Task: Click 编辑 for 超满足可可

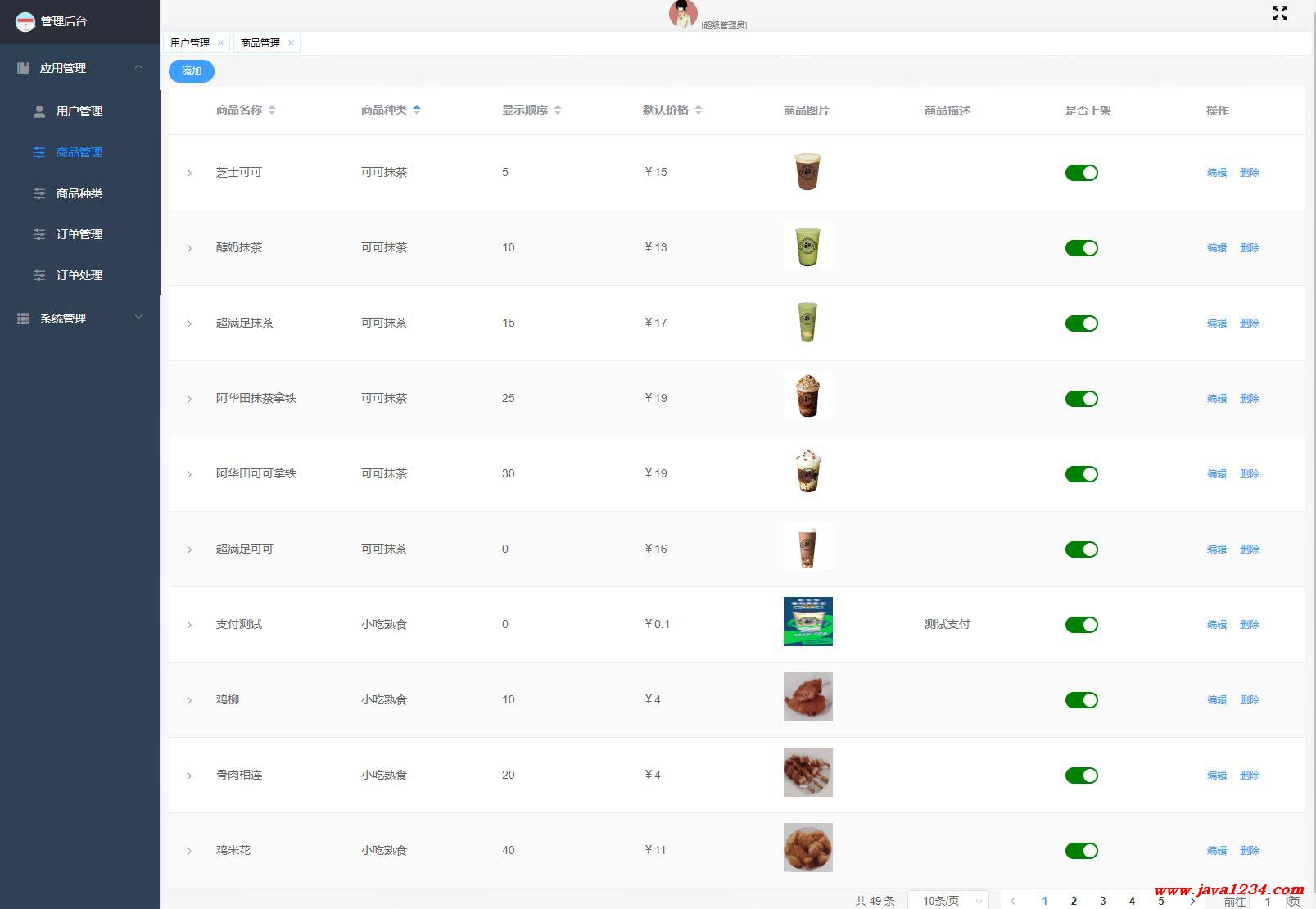Action: point(1217,549)
